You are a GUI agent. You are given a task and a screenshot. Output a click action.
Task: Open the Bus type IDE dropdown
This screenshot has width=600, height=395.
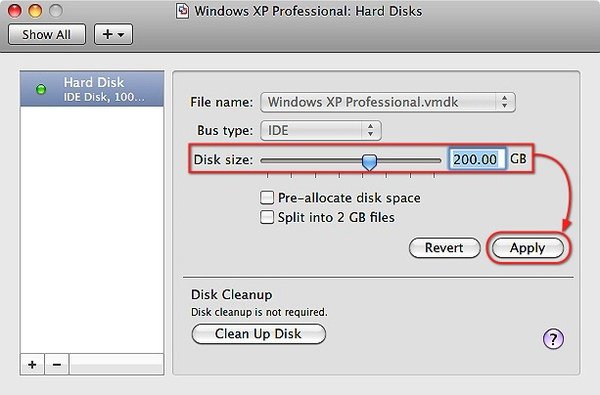[x=321, y=131]
